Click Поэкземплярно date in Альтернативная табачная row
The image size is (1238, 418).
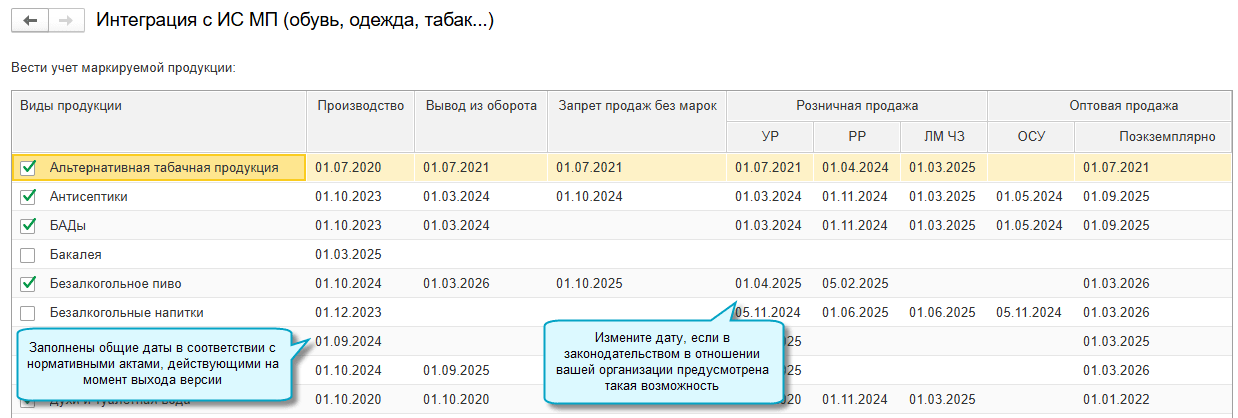click(1116, 168)
